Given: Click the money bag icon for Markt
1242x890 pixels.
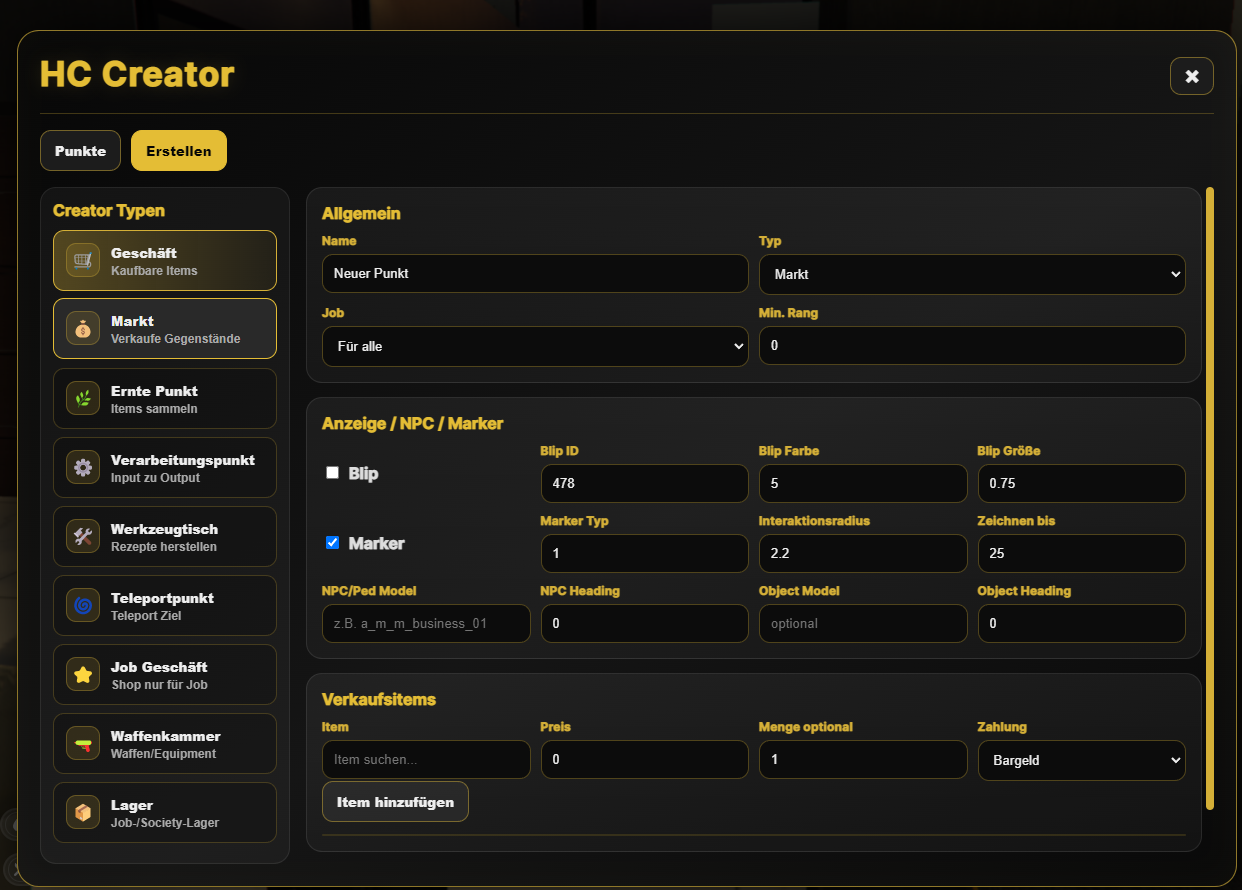Looking at the screenshot, I should [83, 328].
